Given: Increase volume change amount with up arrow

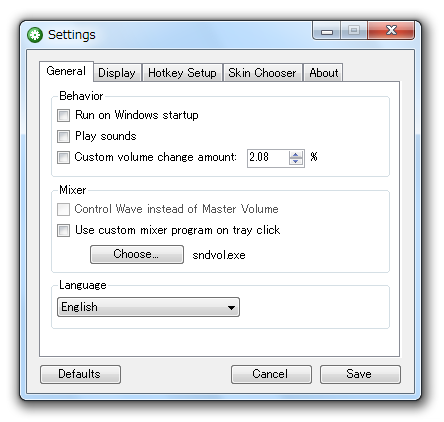Looking at the screenshot, I should pos(296,154).
